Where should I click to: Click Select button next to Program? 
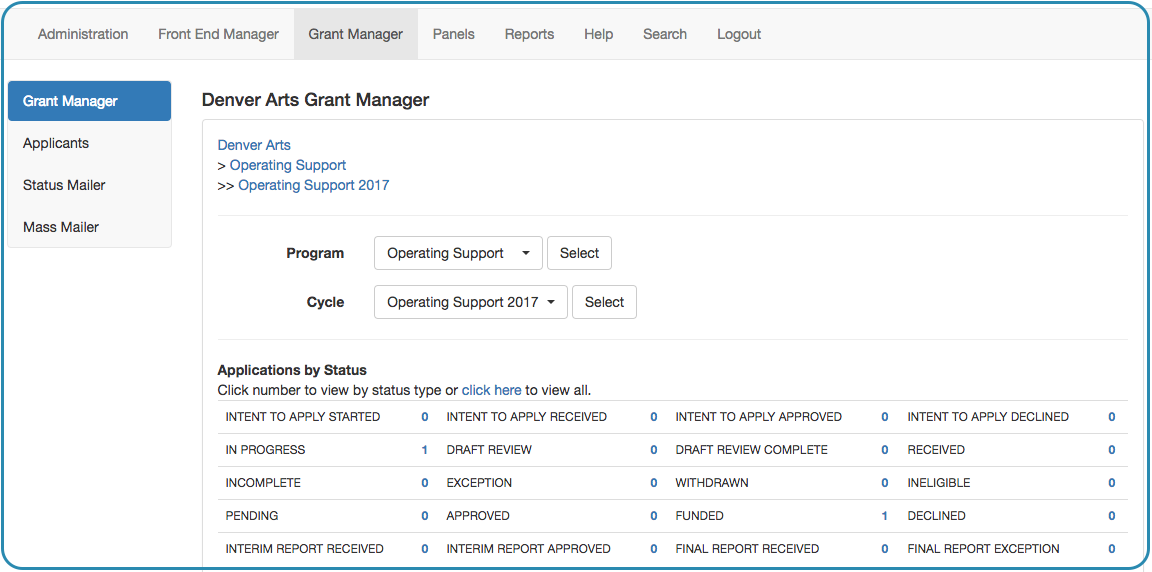[580, 253]
